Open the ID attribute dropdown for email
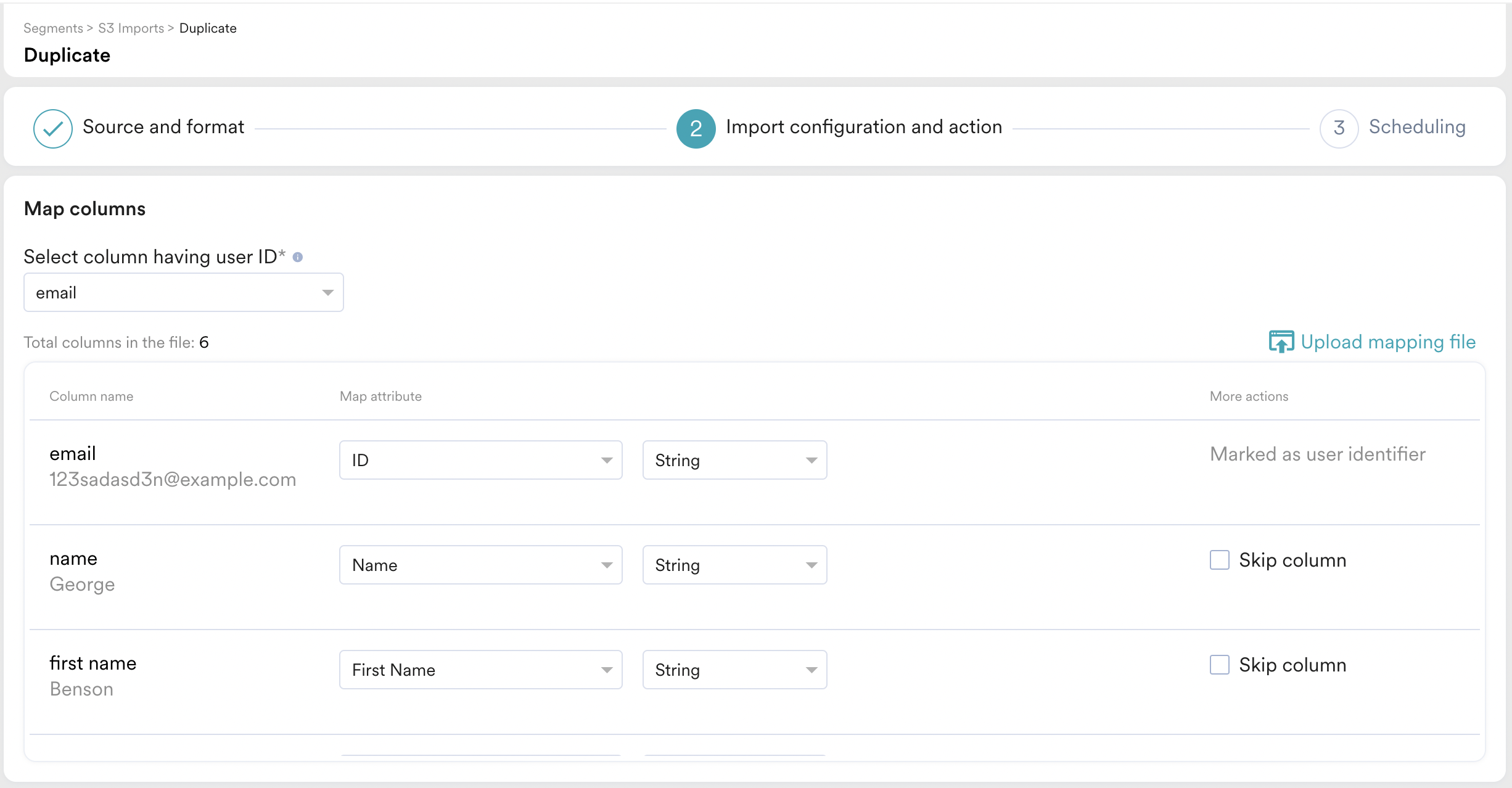 coord(481,460)
